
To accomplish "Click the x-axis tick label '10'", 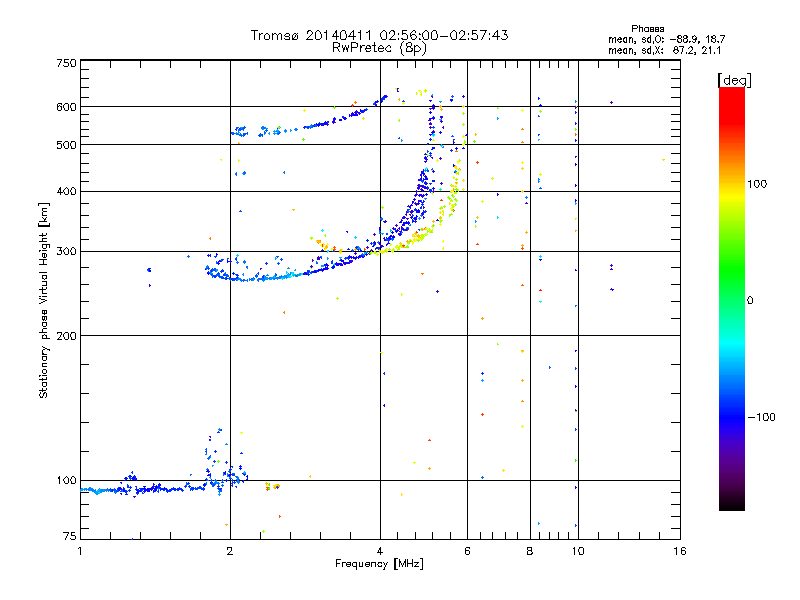I will point(578,551).
